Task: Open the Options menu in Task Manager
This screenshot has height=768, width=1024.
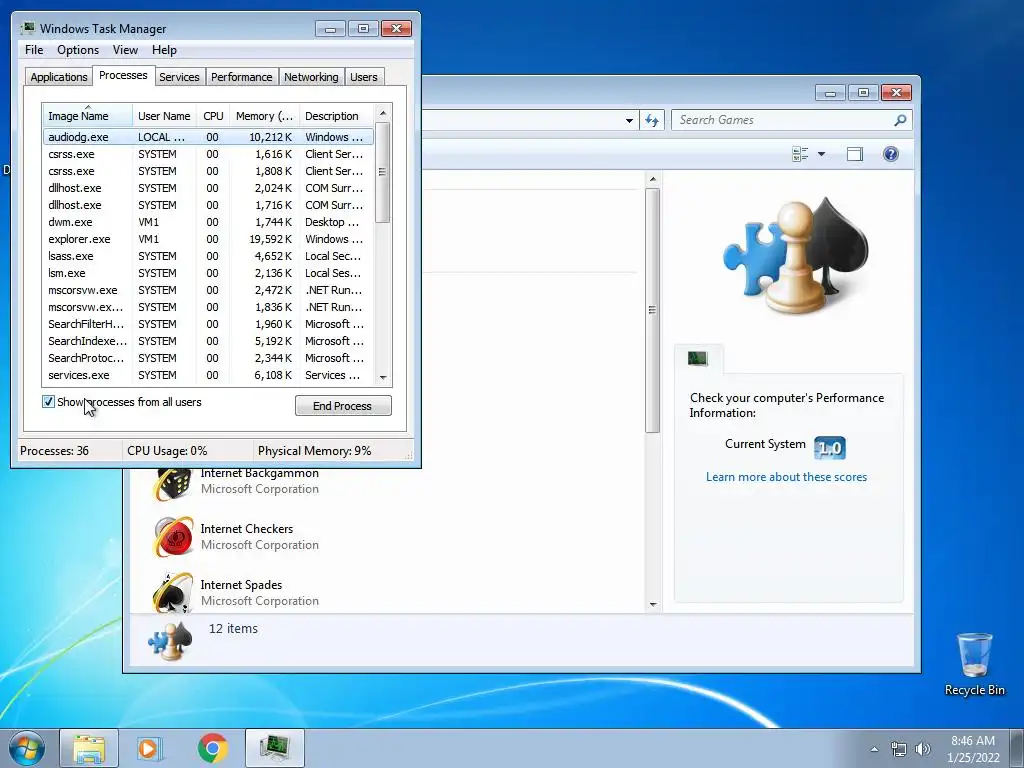Action: click(78, 50)
